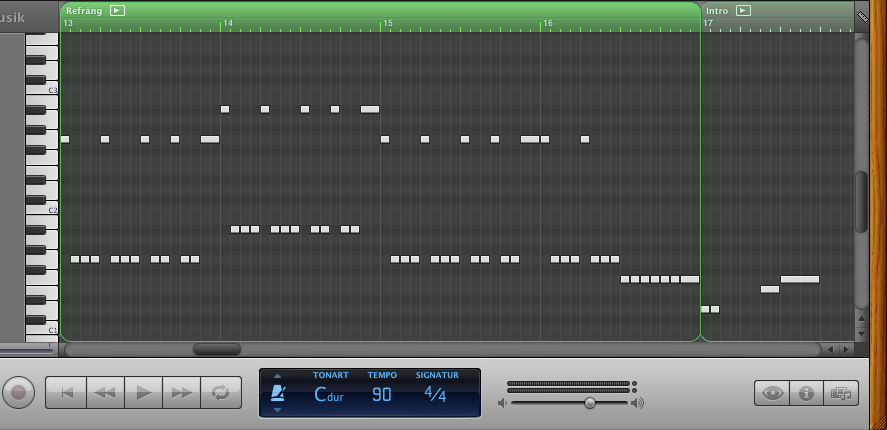
Task: Click the metronome tuner icon in LCD
Action: pyautogui.click(x=277, y=393)
